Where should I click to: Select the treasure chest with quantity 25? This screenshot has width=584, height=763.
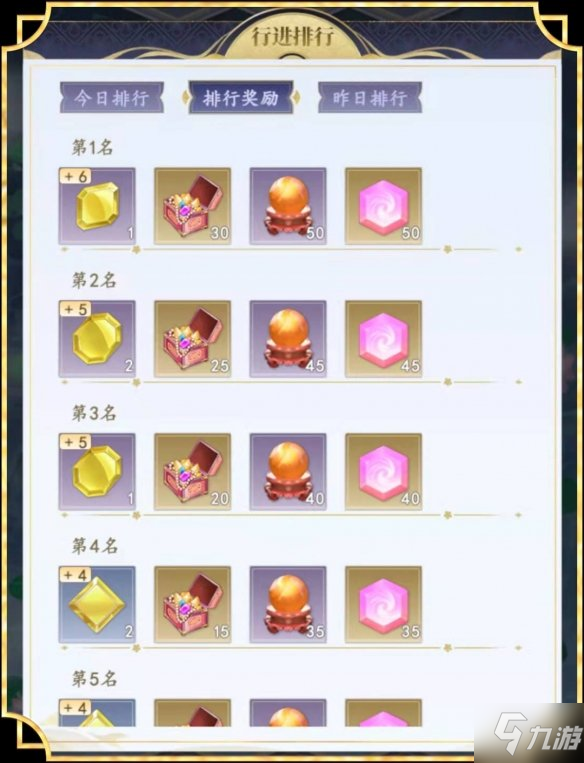(193, 339)
